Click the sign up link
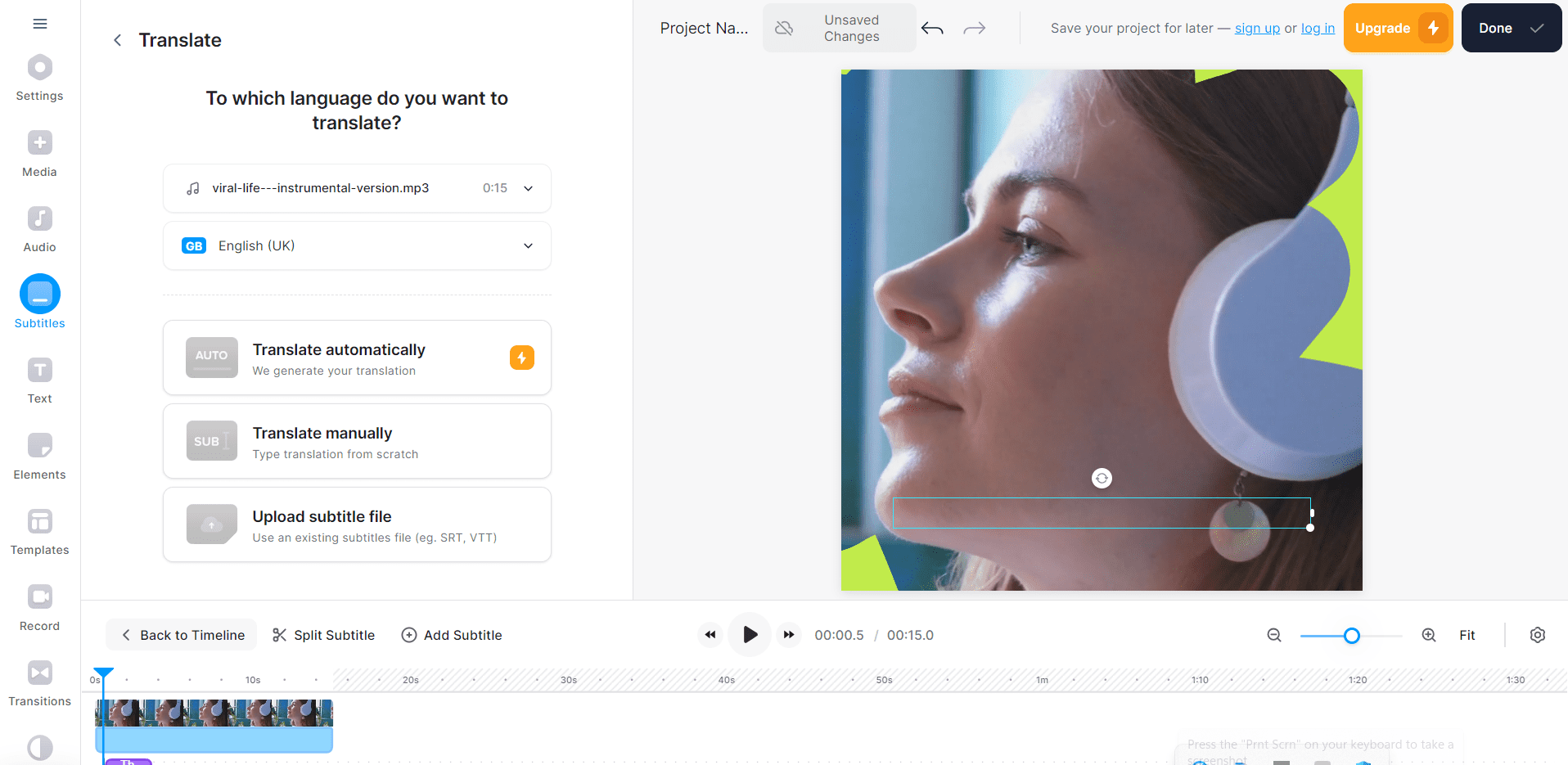Viewport: 1568px width, 765px height. tap(1256, 27)
